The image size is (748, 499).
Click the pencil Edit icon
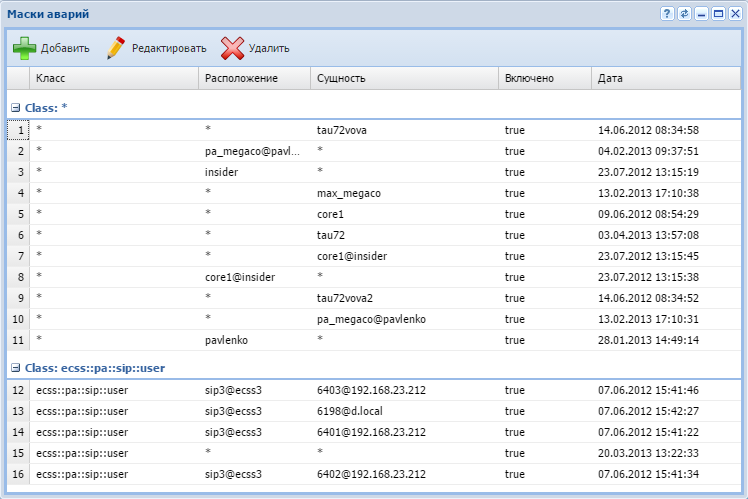click(x=116, y=48)
